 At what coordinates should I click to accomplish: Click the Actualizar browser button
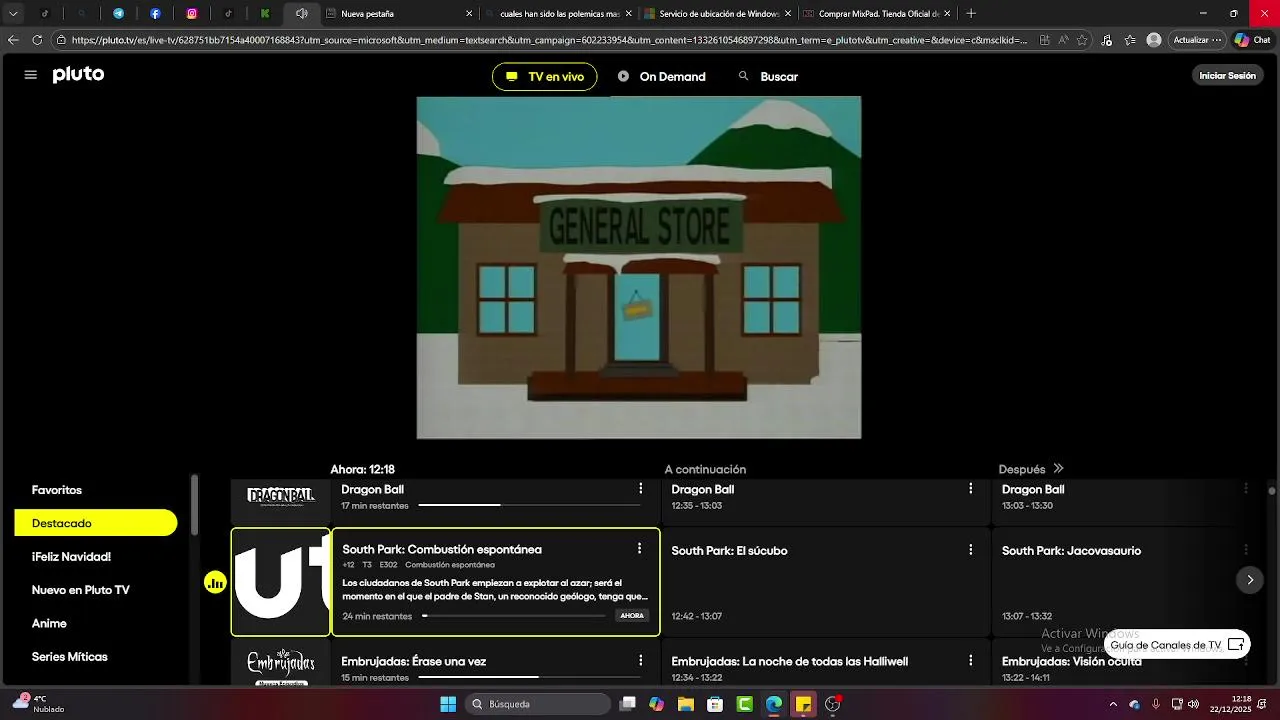1197,40
